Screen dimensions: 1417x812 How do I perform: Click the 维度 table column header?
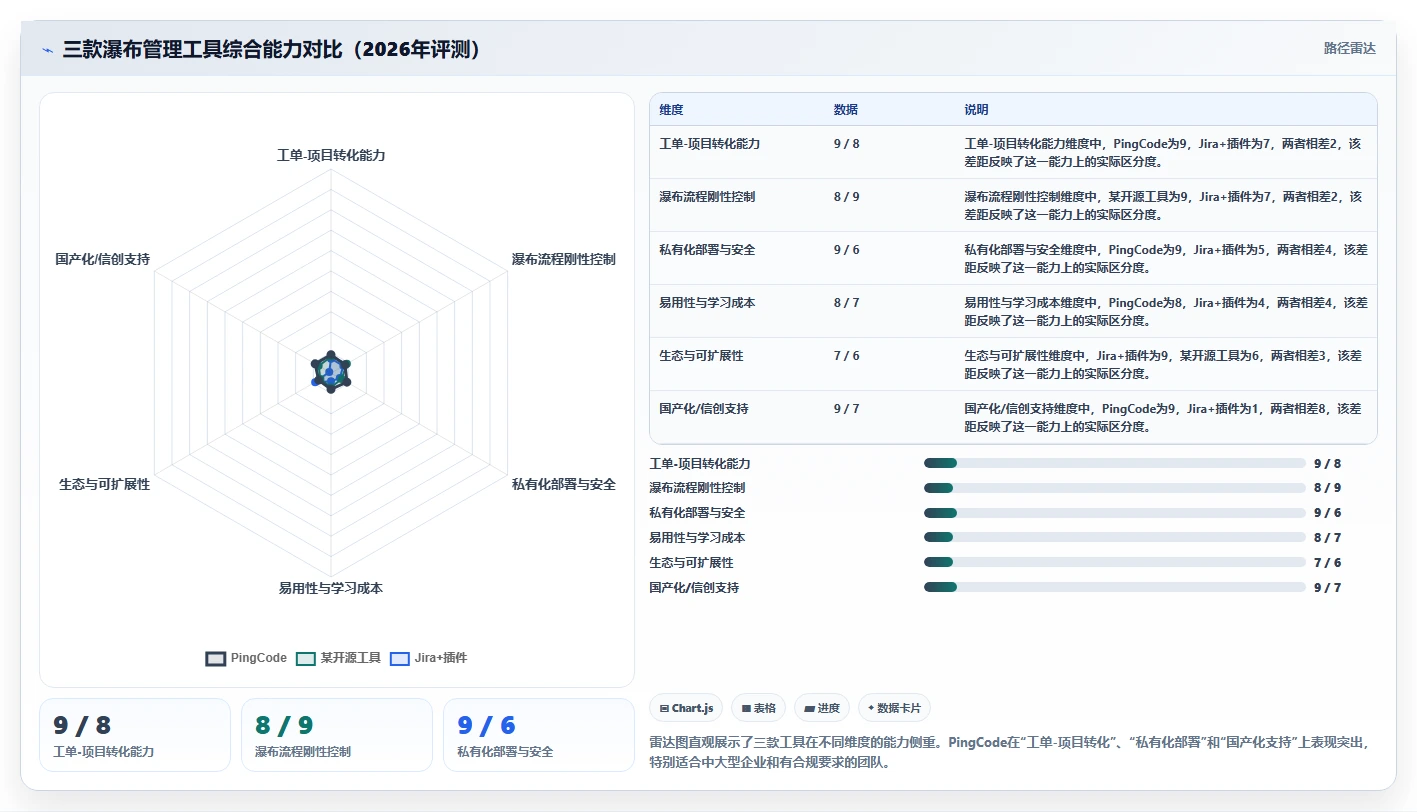pos(671,110)
